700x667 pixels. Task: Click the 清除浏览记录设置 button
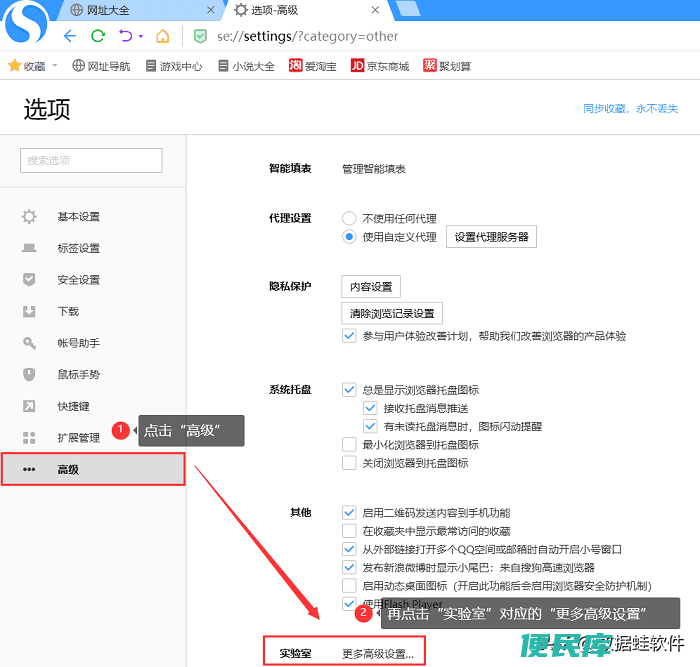[x=392, y=313]
